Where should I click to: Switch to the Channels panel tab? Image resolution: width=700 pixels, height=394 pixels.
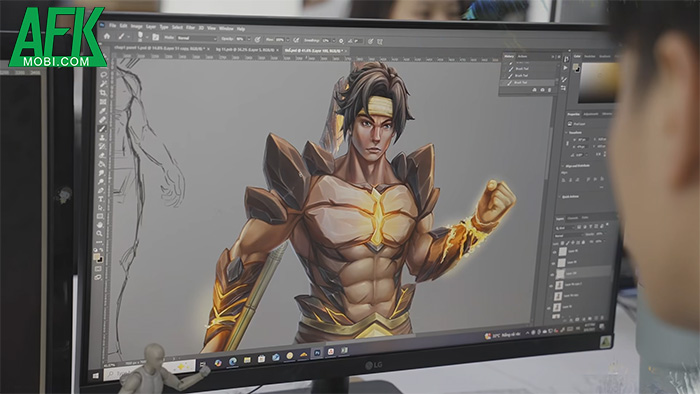coord(572,218)
